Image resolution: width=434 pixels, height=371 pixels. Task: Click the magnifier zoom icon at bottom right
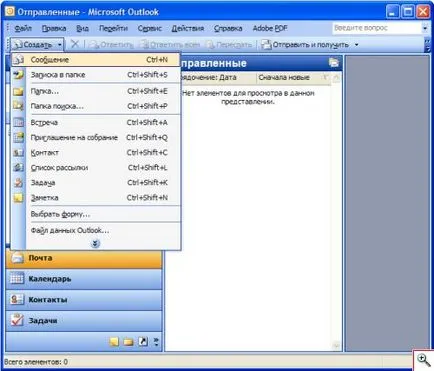click(x=424, y=360)
